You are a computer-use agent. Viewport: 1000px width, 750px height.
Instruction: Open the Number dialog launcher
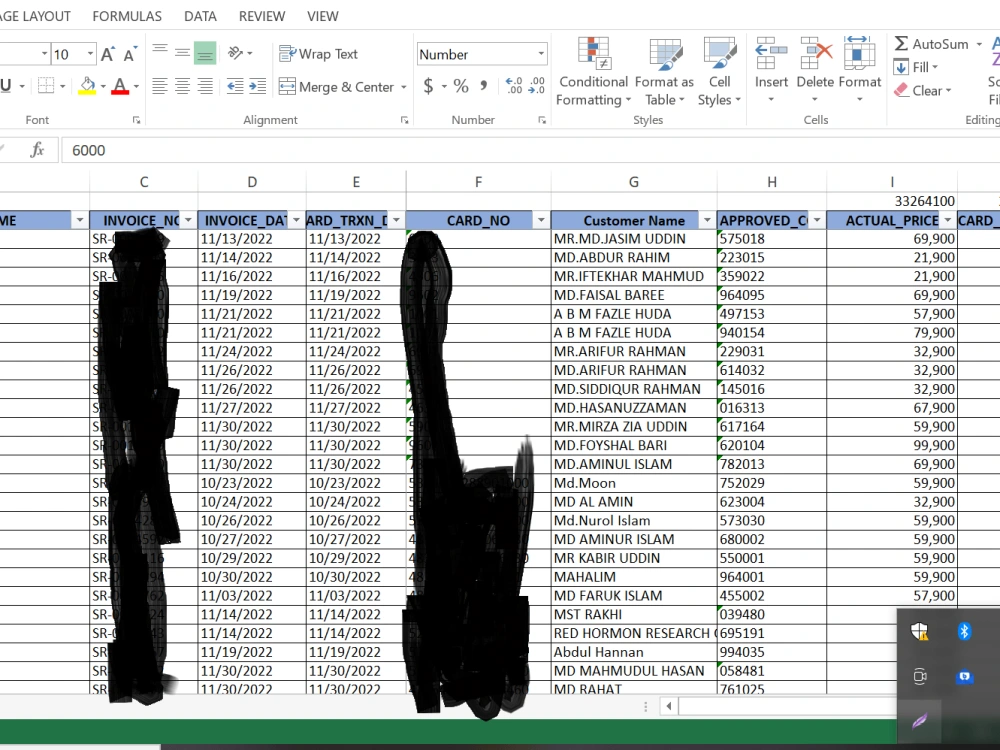tap(542, 120)
